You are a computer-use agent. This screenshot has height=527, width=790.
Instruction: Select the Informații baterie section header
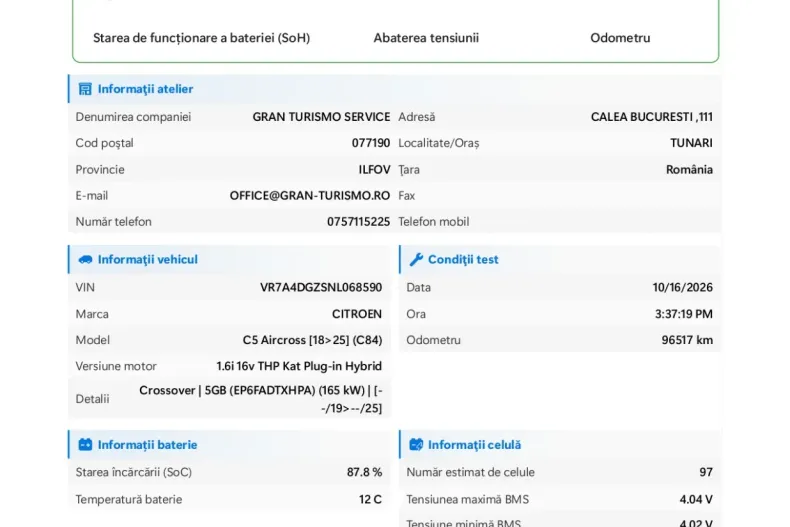click(229, 444)
